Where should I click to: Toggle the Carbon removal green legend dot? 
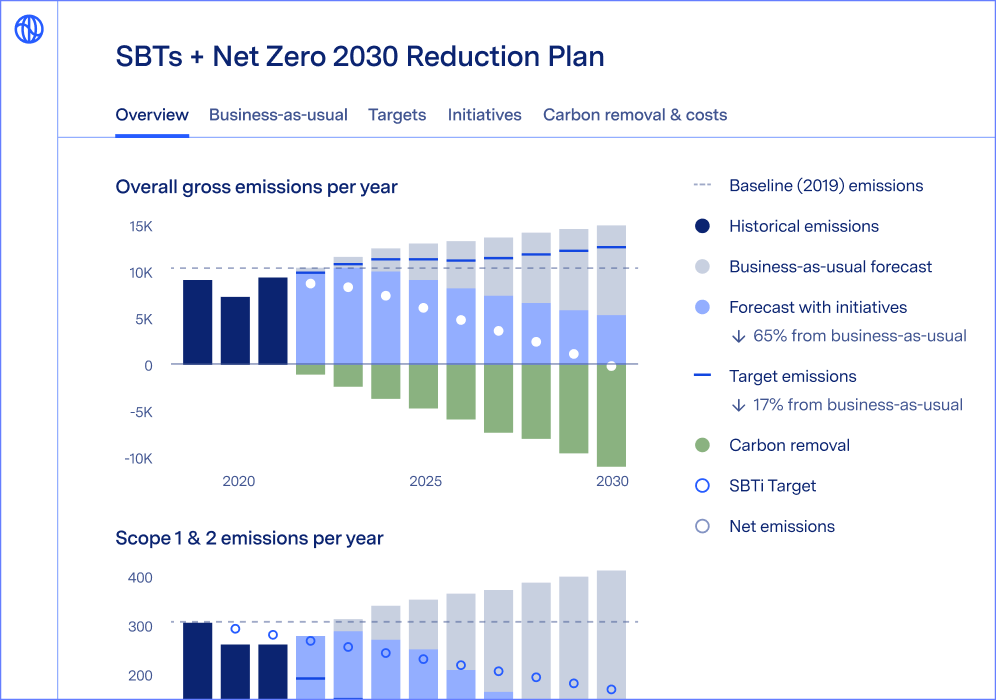point(702,446)
